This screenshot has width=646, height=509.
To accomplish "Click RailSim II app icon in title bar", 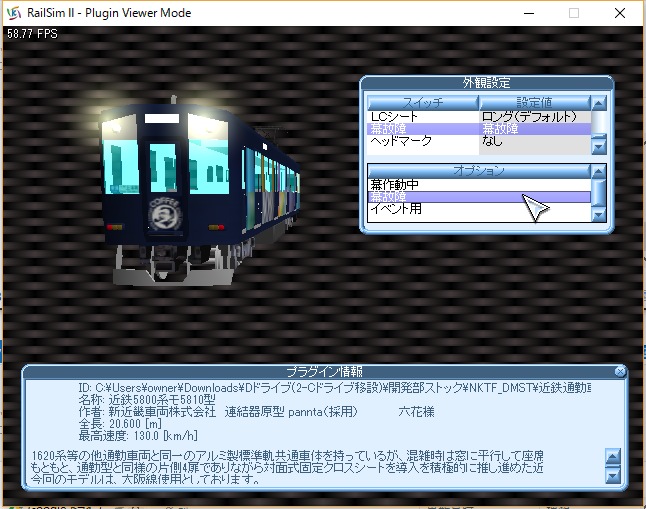I will (x=14, y=13).
